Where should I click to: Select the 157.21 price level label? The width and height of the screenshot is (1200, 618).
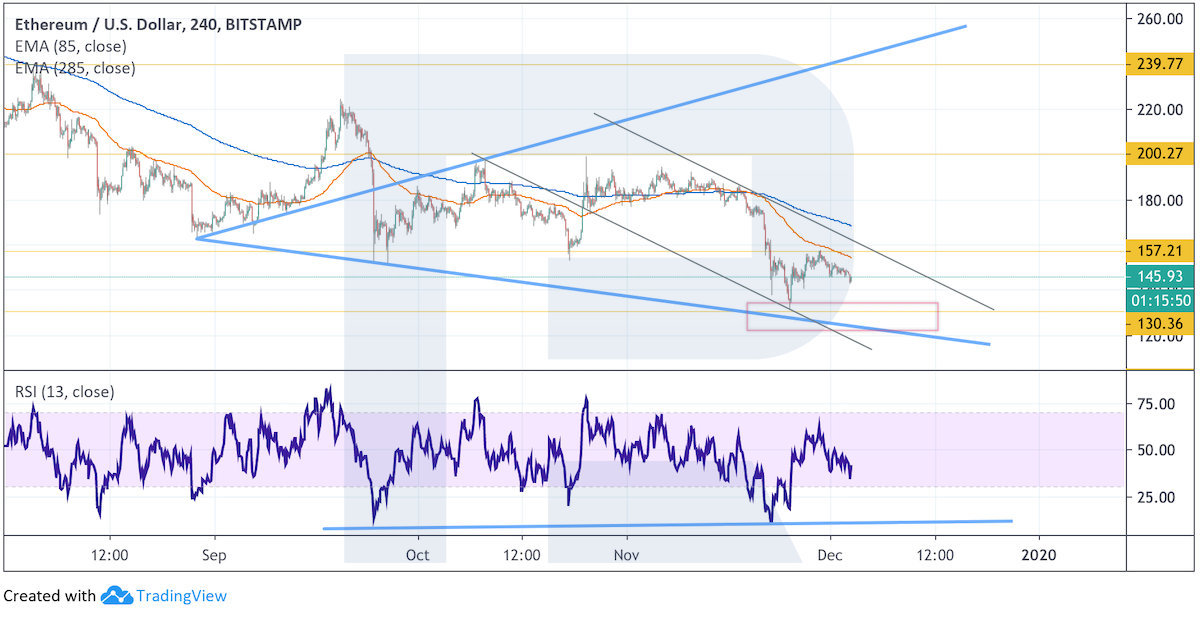[x=1160, y=250]
